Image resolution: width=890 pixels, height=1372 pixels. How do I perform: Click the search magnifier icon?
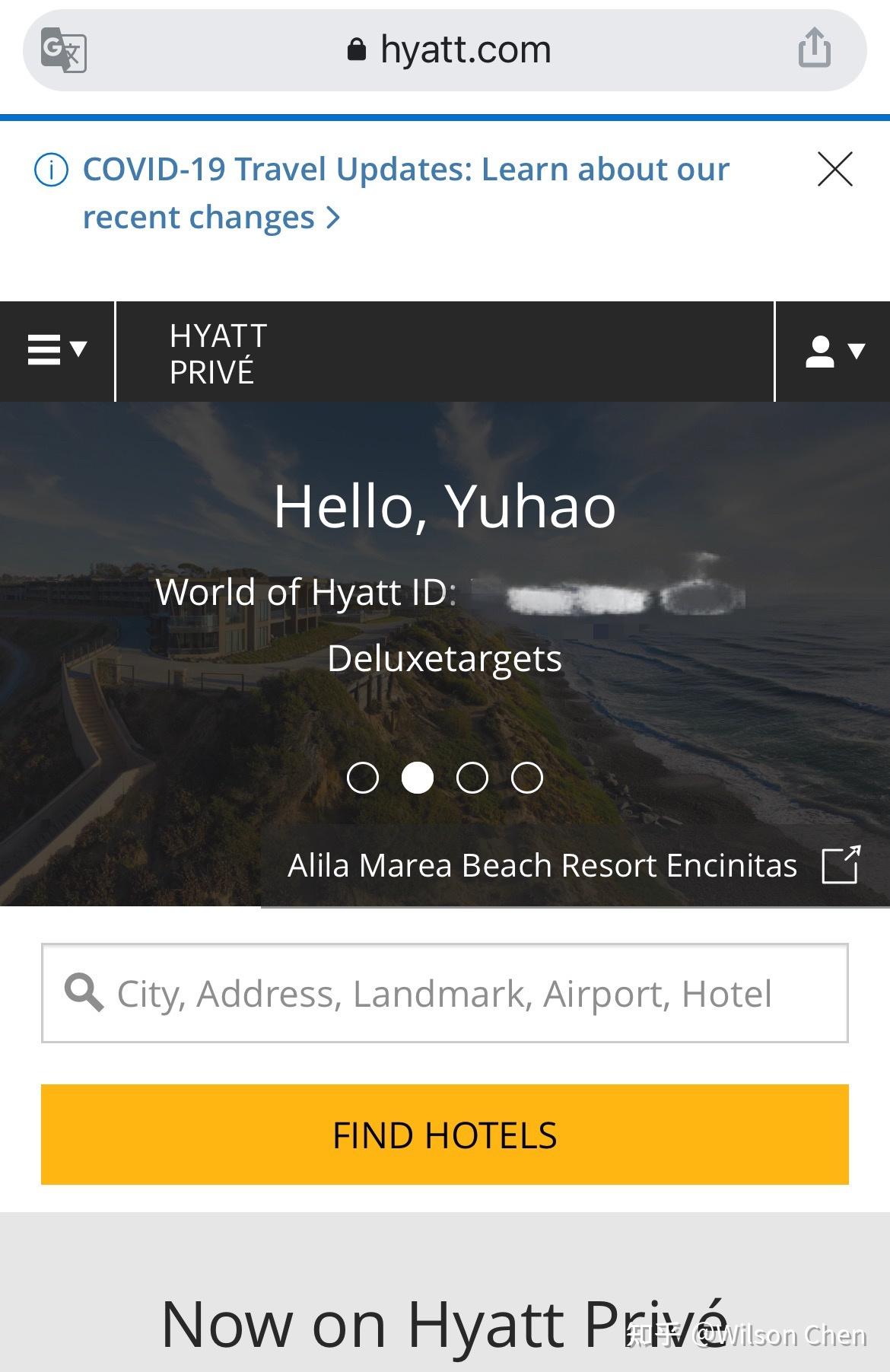tap(85, 992)
